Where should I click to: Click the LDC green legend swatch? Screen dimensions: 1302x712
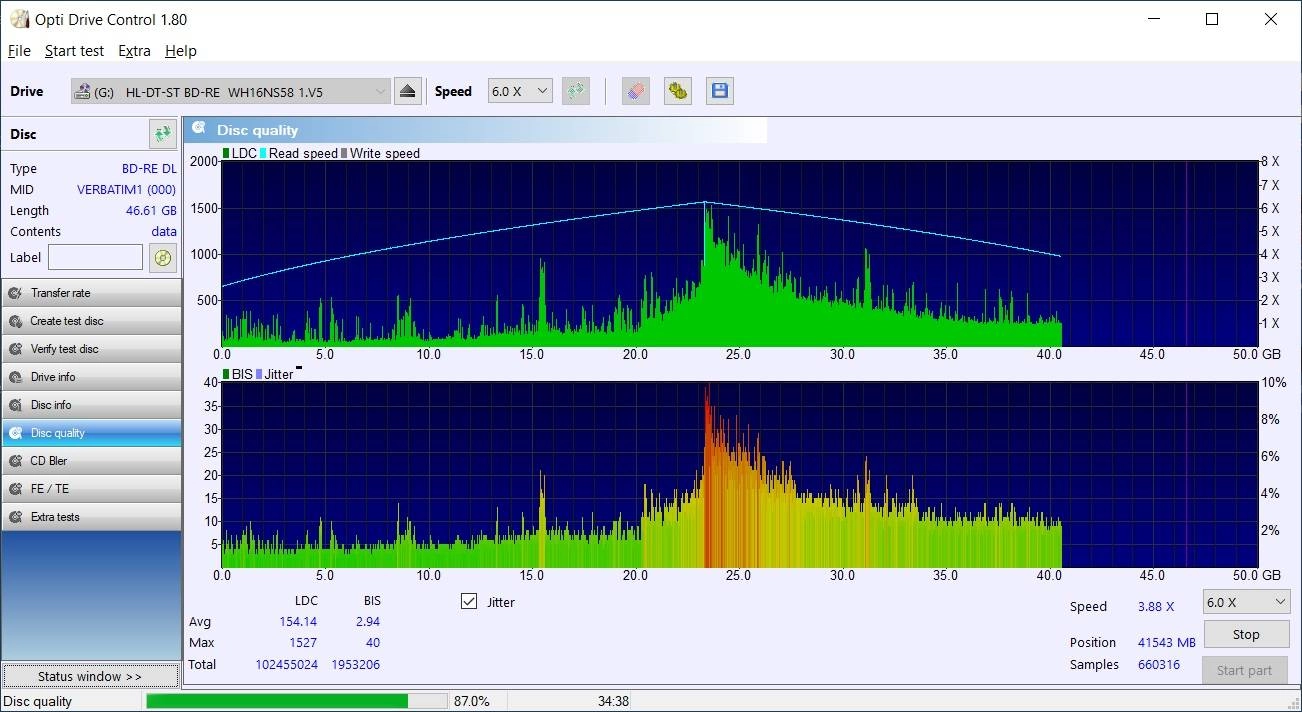click(x=226, y=153)
